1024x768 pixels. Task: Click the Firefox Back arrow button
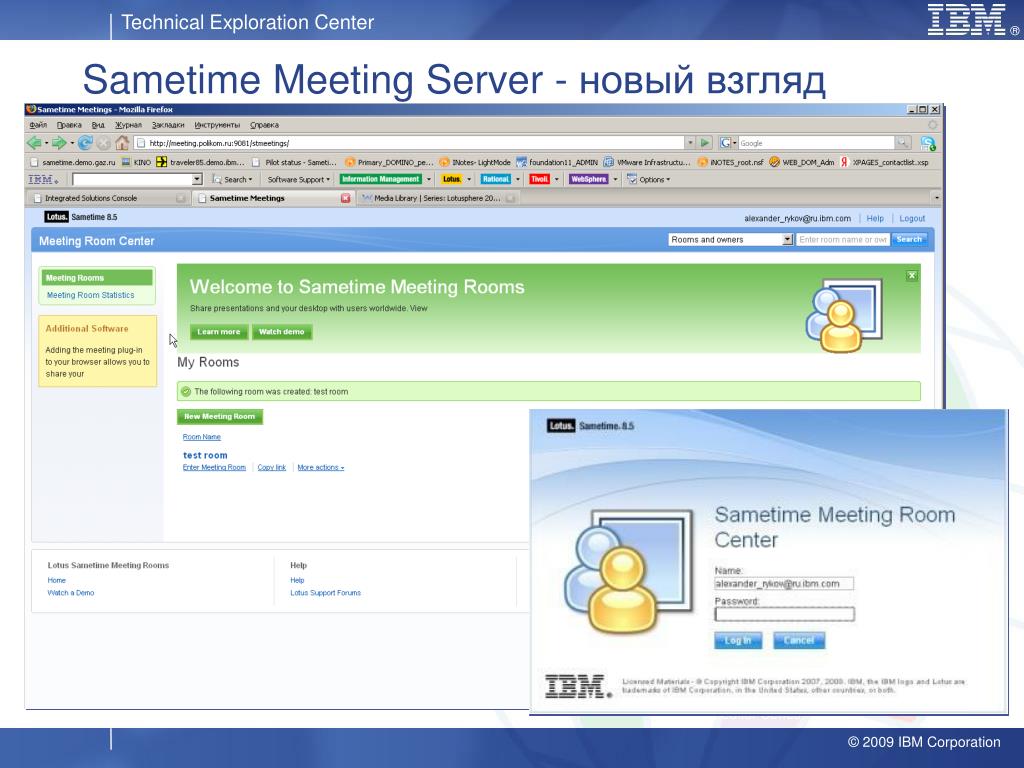coord(34,142)
